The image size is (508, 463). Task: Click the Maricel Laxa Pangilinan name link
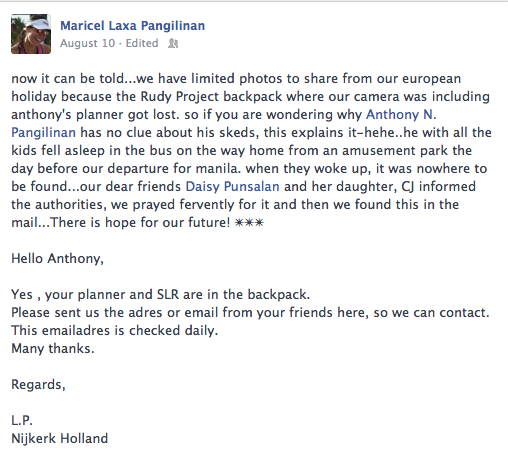tap(133, 26)
